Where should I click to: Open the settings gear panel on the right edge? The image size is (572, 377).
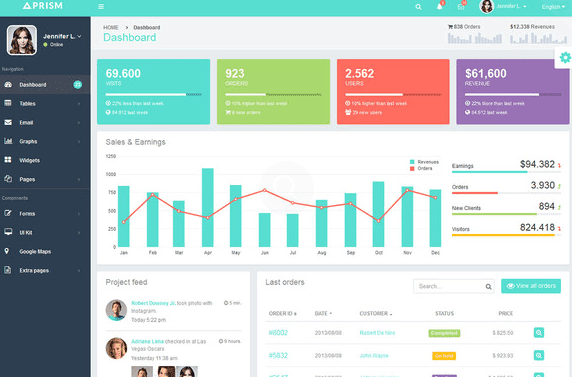tap(565, 57)
